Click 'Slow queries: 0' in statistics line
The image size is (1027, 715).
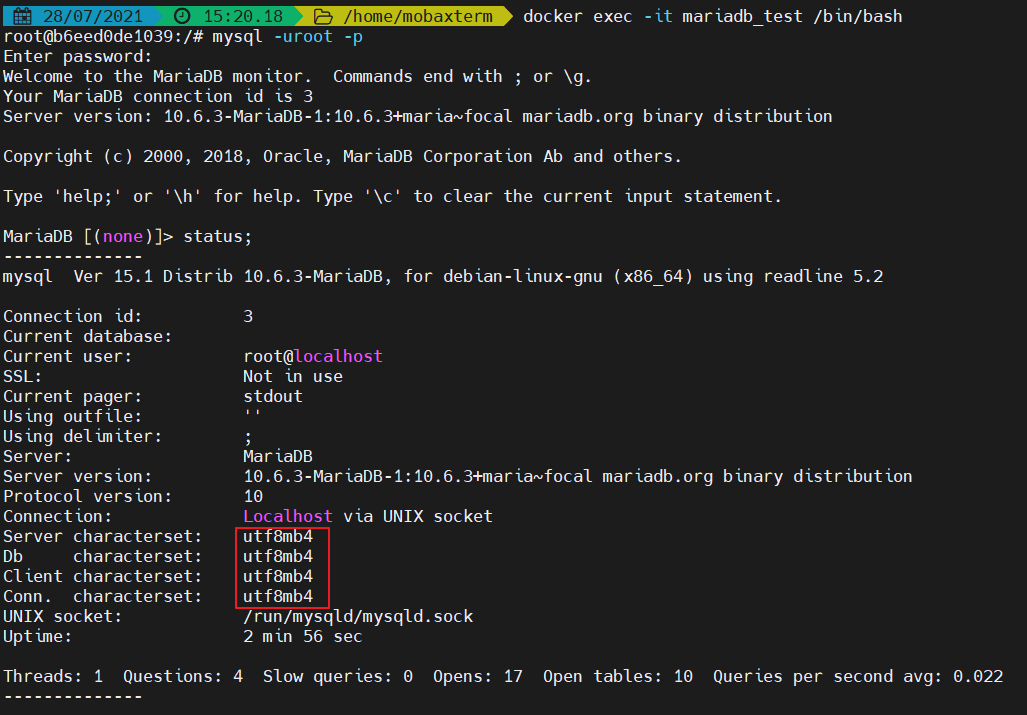pos(338,676)
